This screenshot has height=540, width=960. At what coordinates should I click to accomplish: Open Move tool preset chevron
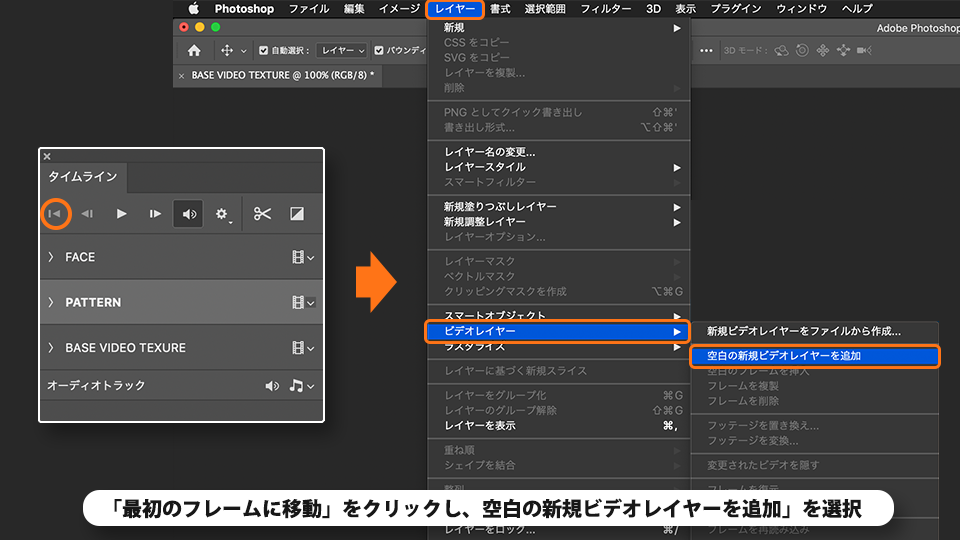coord(244,51)
